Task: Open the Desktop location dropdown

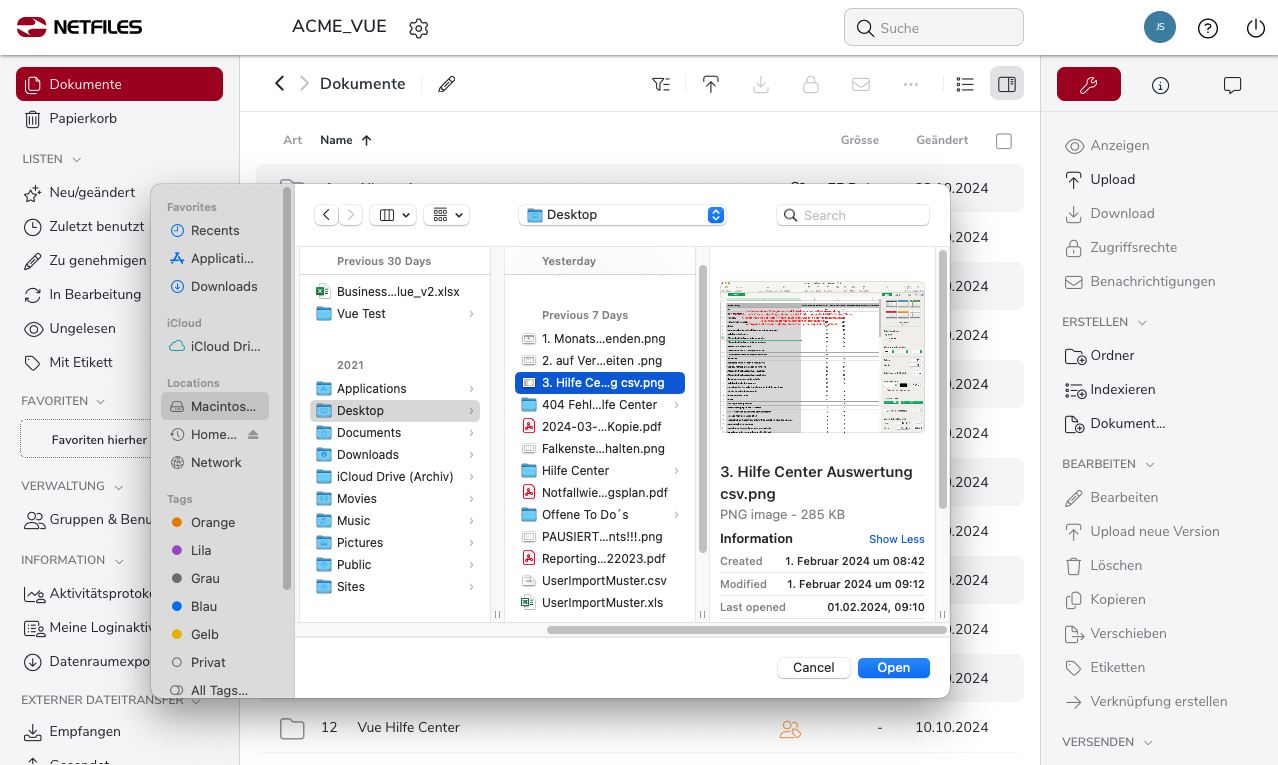Action: 621,215
